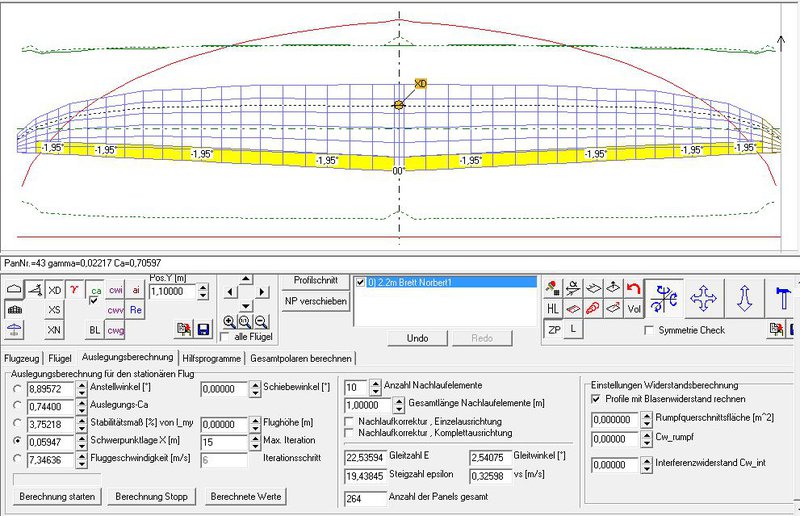Select the four-way move arrows tool
The height and width of the screenshot is (516, 800).
704,297
